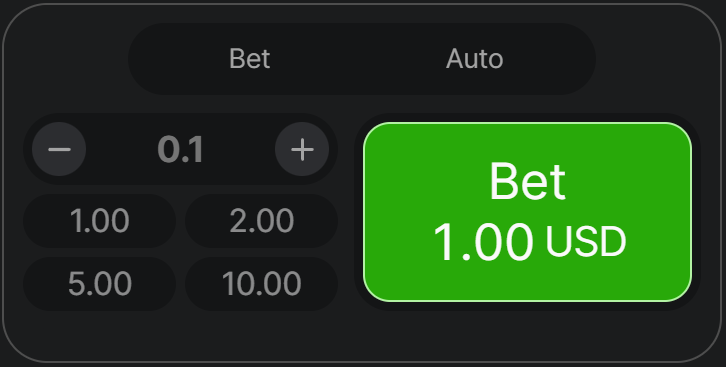Switch to the Auto tab
726x367 pixels.
point(475,59)
